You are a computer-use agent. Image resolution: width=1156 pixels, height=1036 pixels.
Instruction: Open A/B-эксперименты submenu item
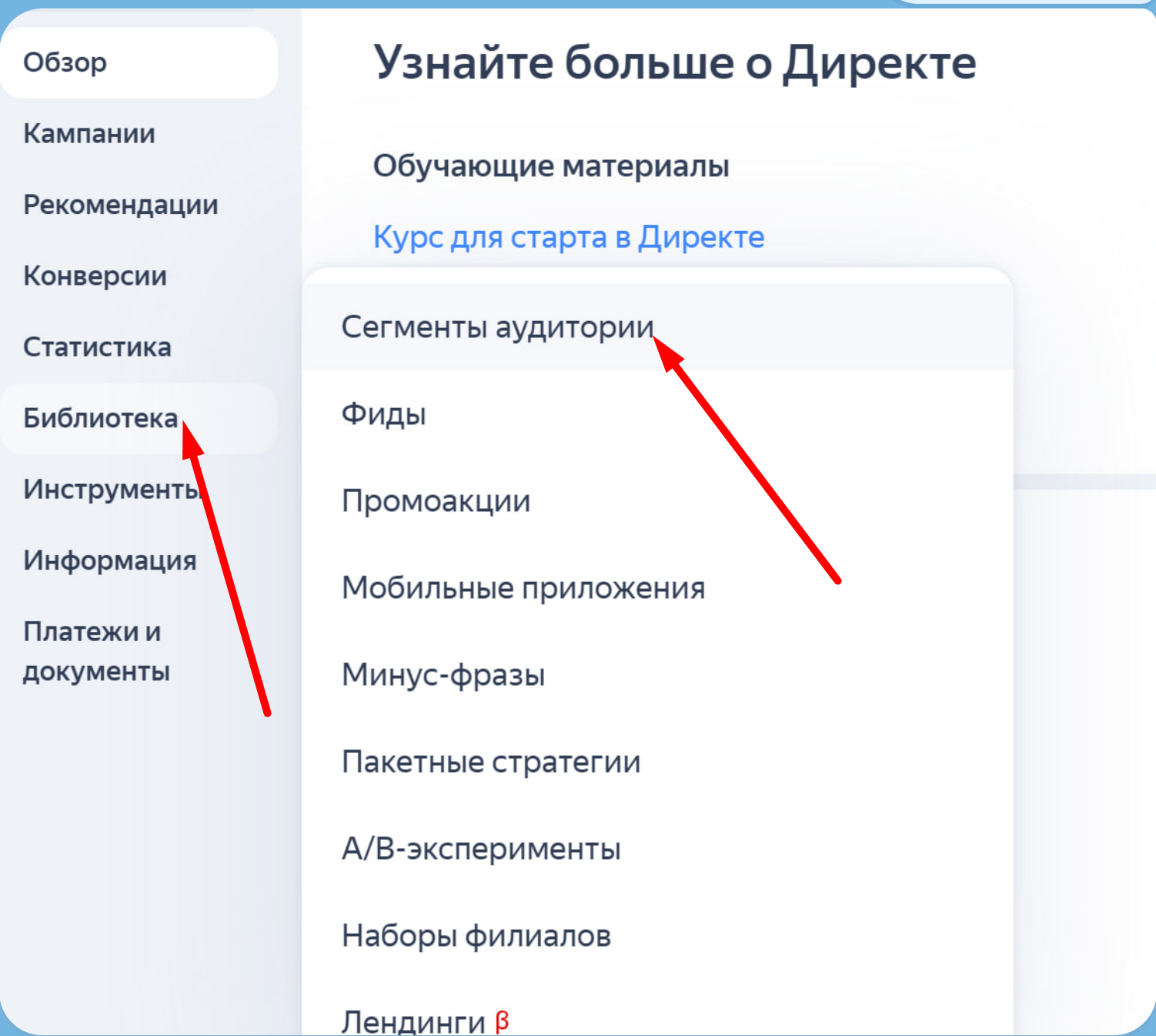[657, 849]
